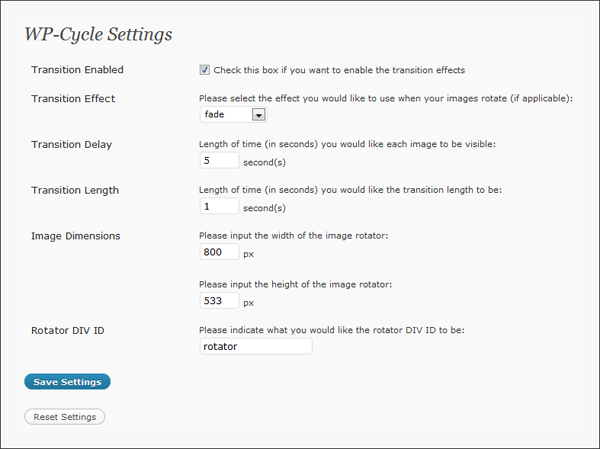
Task: Click the 'Check this box' label text
Action: (x=339, y=70)
